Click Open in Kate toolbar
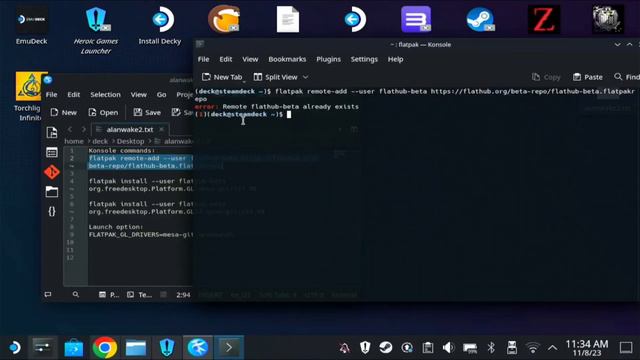Viewport: 640px width, 360px height. [103, 112]
